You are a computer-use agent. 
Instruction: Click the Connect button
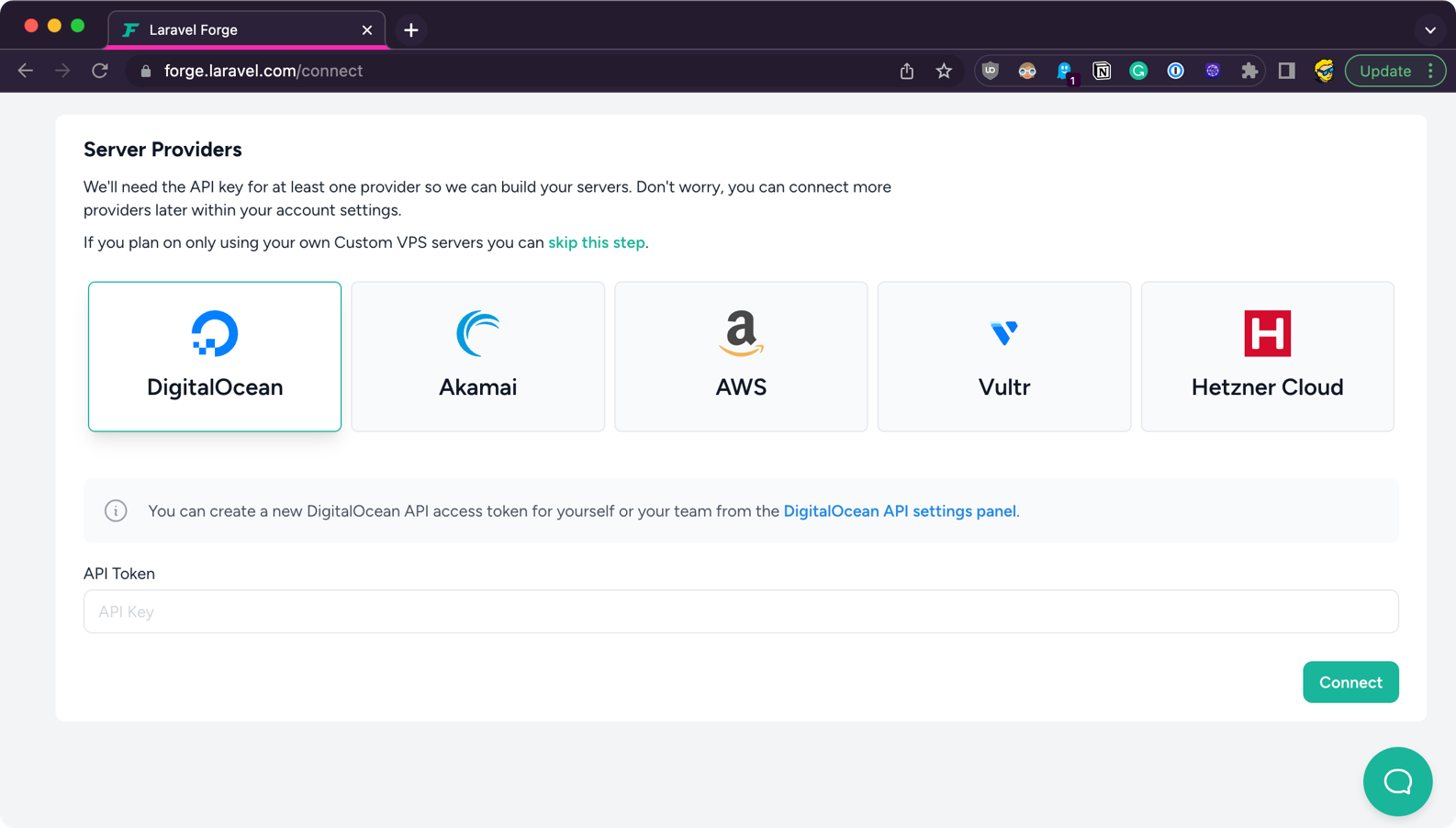point(1350,682)
